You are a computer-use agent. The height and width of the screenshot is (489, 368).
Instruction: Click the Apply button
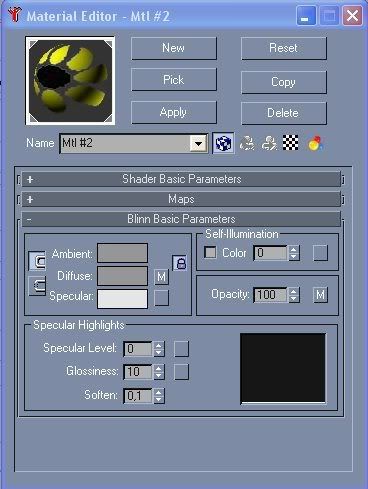coord(174,112)
